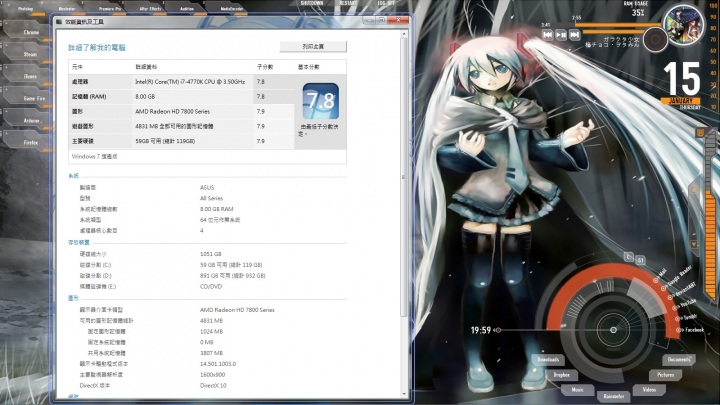Open the Documents folder shortcut

[679, 360]
